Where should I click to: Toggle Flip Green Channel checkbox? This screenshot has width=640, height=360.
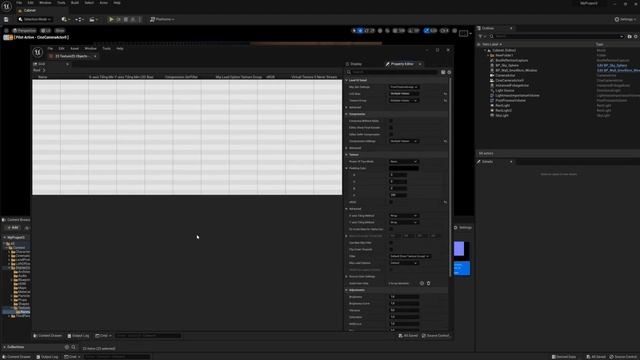pyautogui.click(x=391, y=249)
